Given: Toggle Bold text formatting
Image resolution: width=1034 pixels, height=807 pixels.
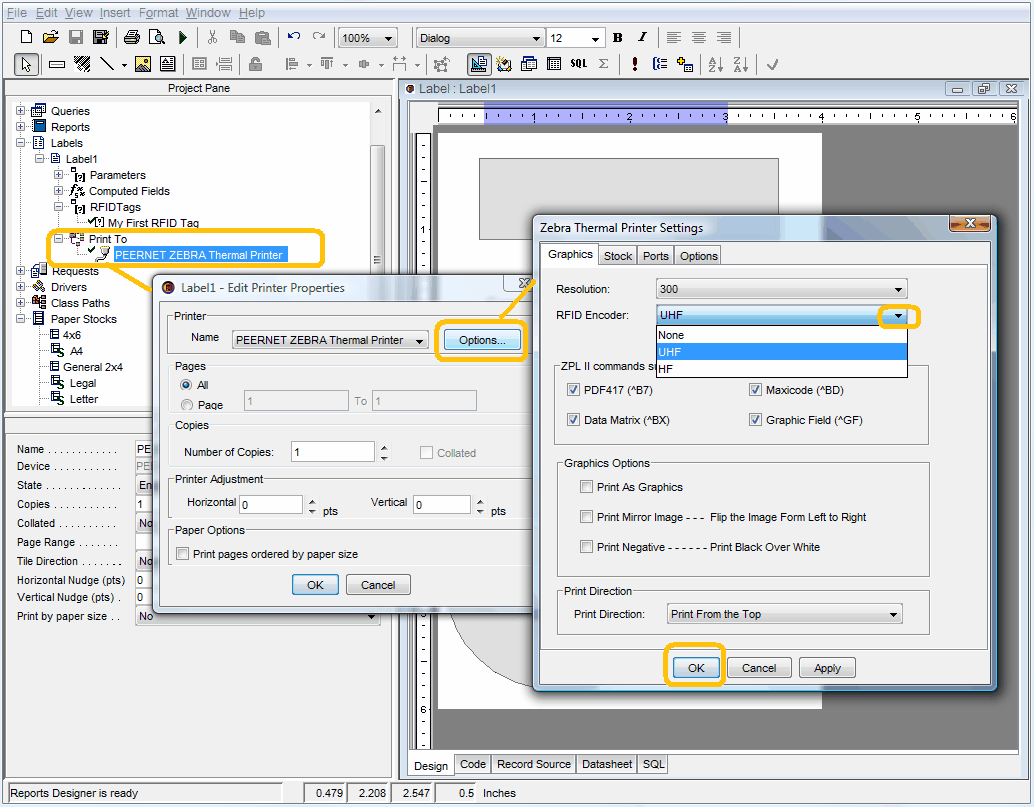Looking at the screenshot, I should (618, 38).
